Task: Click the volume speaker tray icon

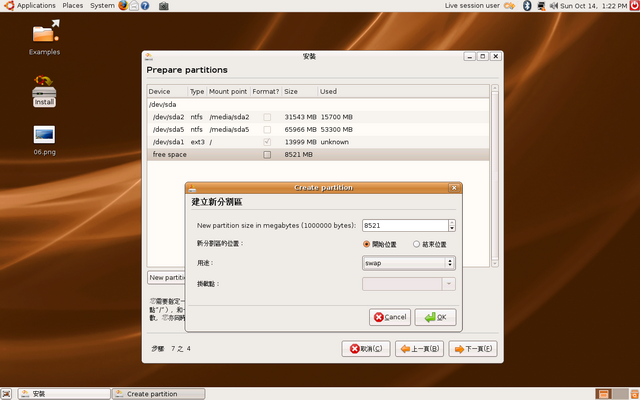Action: pyautogui.click(x=553, y=6)
